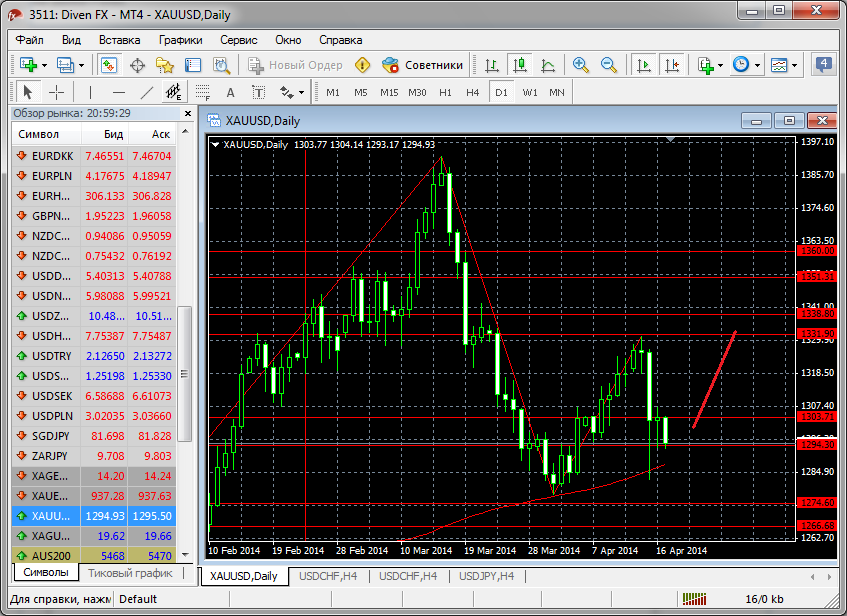Select the Text 'A' tool

[x=231, y=93]
